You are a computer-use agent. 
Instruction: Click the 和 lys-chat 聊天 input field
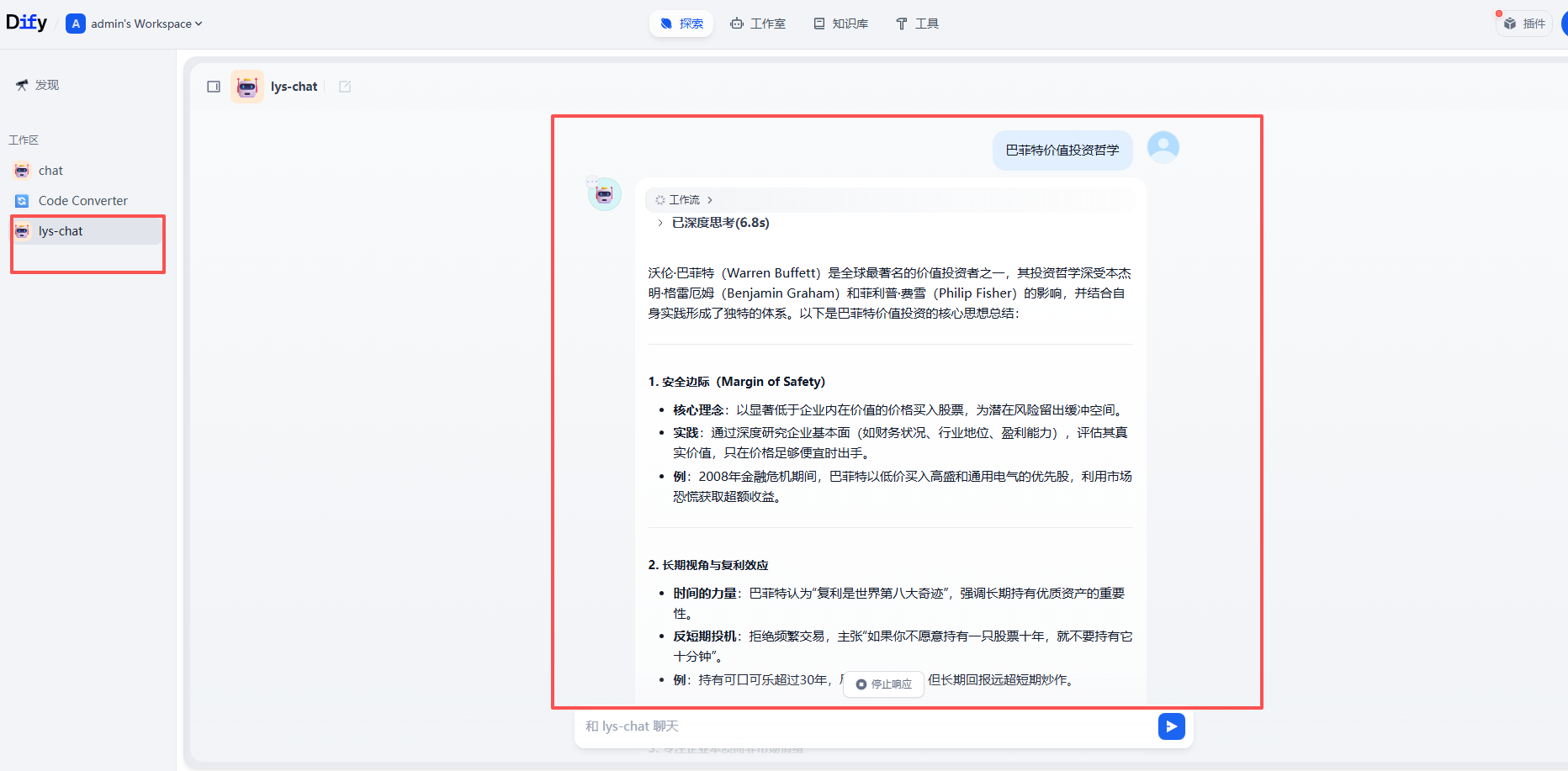coord(841,726)
